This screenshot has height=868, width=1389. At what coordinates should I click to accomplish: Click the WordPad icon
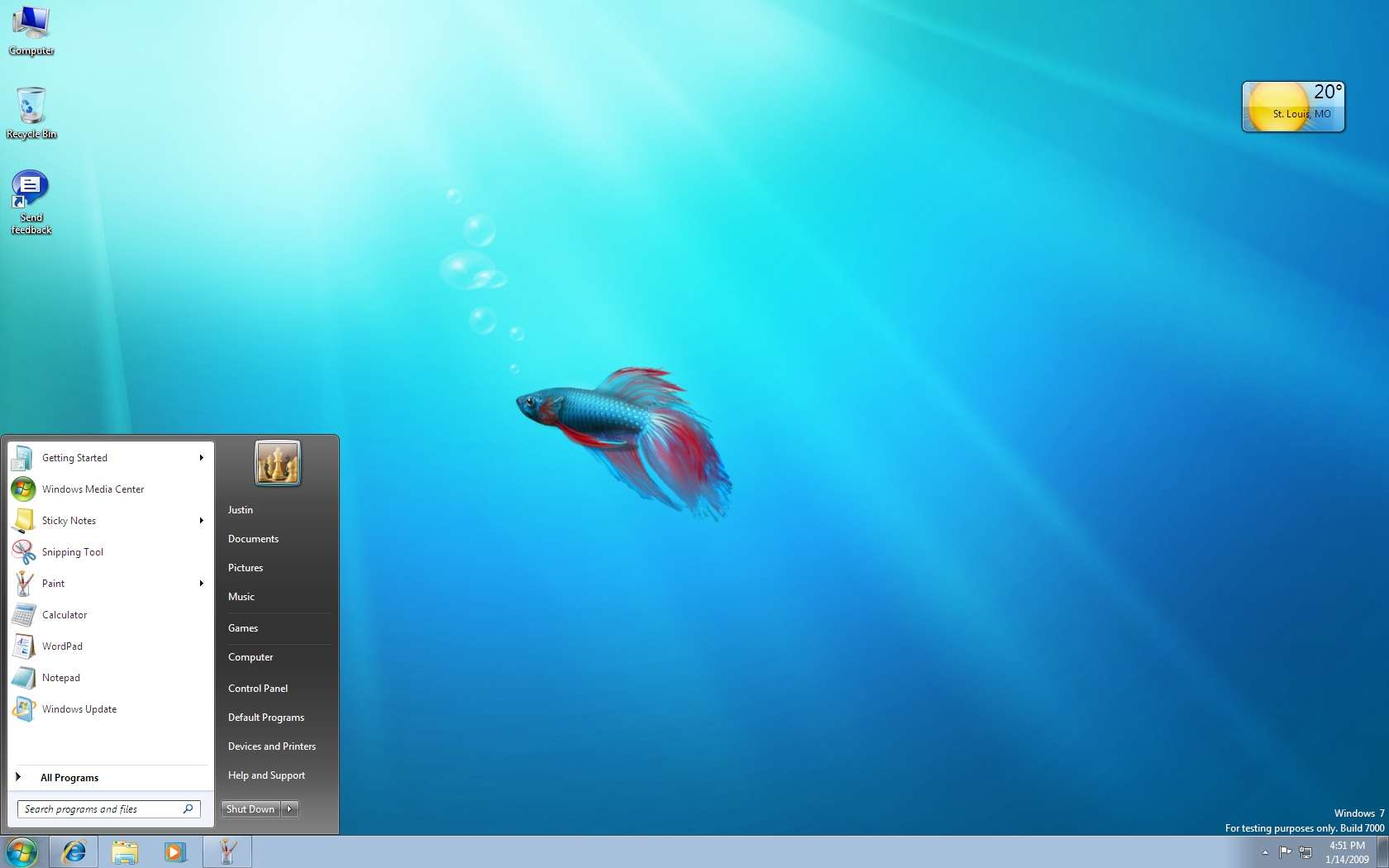23,646
